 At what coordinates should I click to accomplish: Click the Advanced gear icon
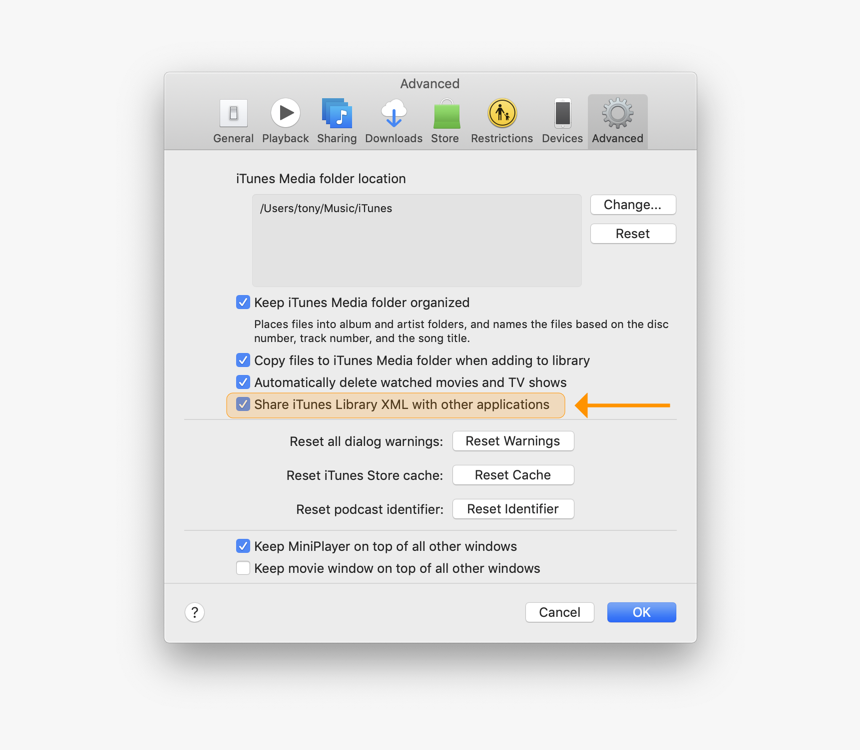coord(617,113)
